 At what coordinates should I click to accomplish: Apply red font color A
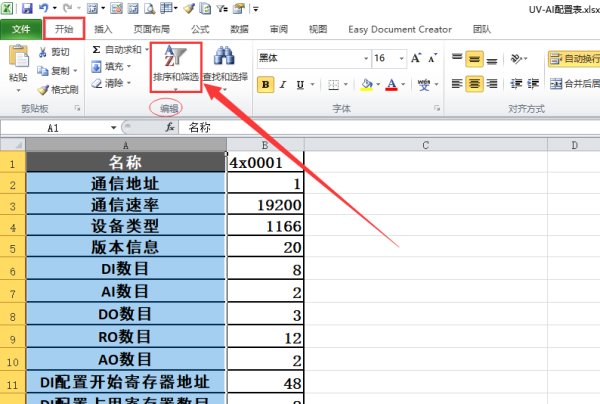tap(391, 85)
